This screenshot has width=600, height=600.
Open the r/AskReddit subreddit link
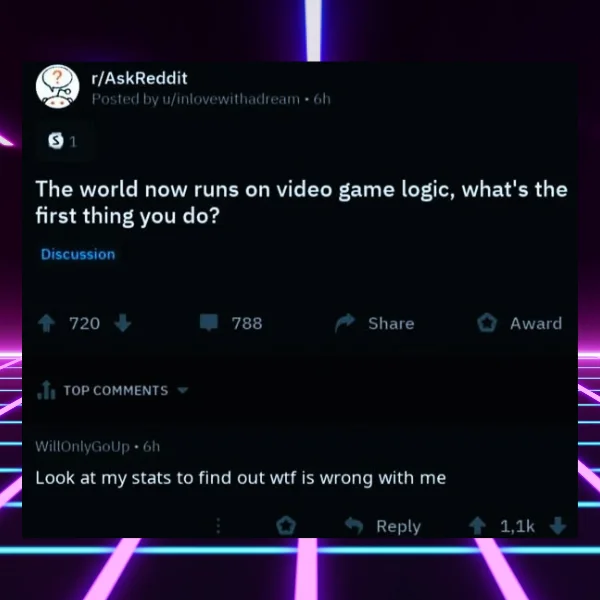click(x=140, y=78)
